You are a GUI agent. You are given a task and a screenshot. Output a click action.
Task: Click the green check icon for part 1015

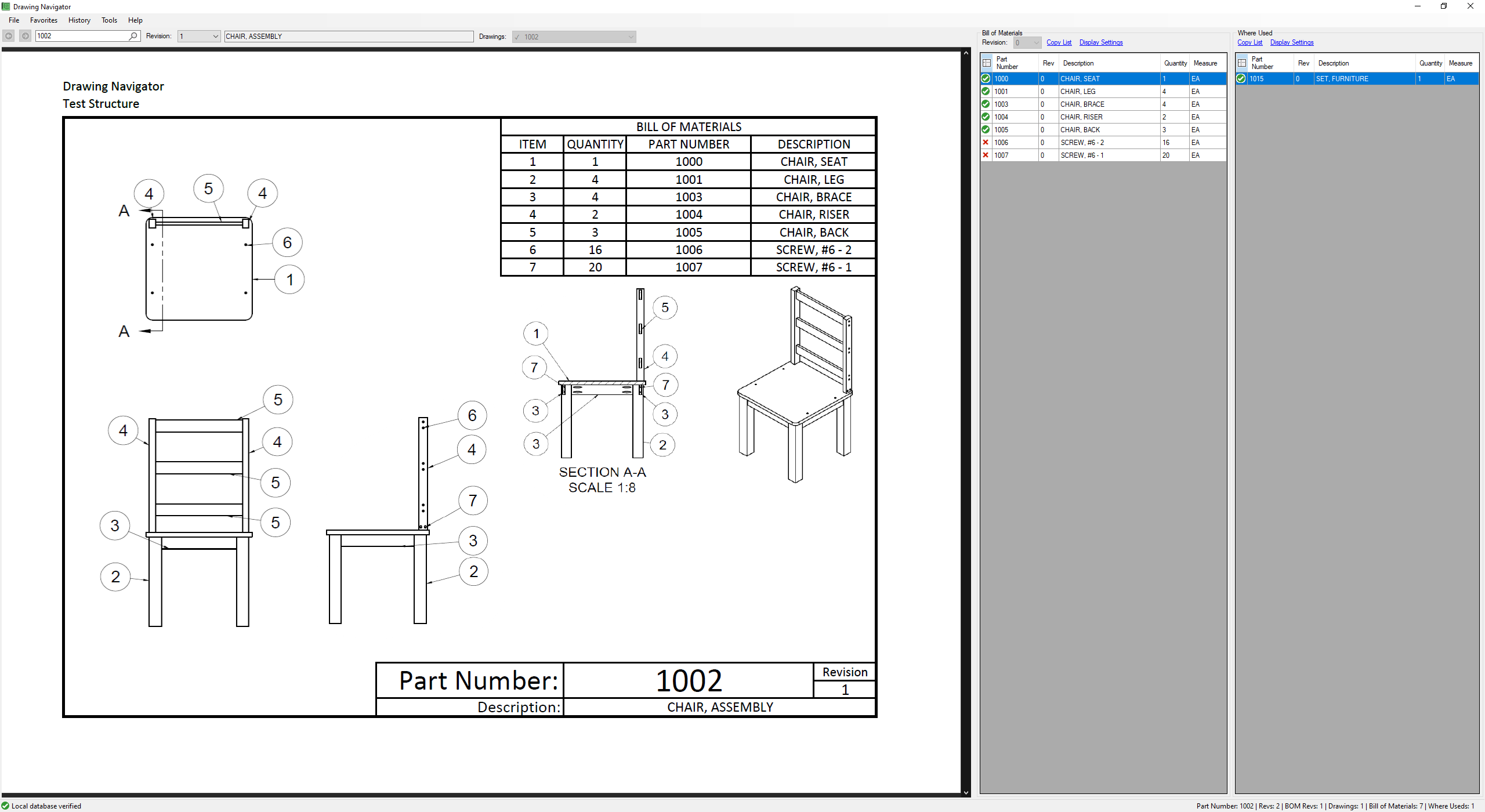[x=1241, y=78]
